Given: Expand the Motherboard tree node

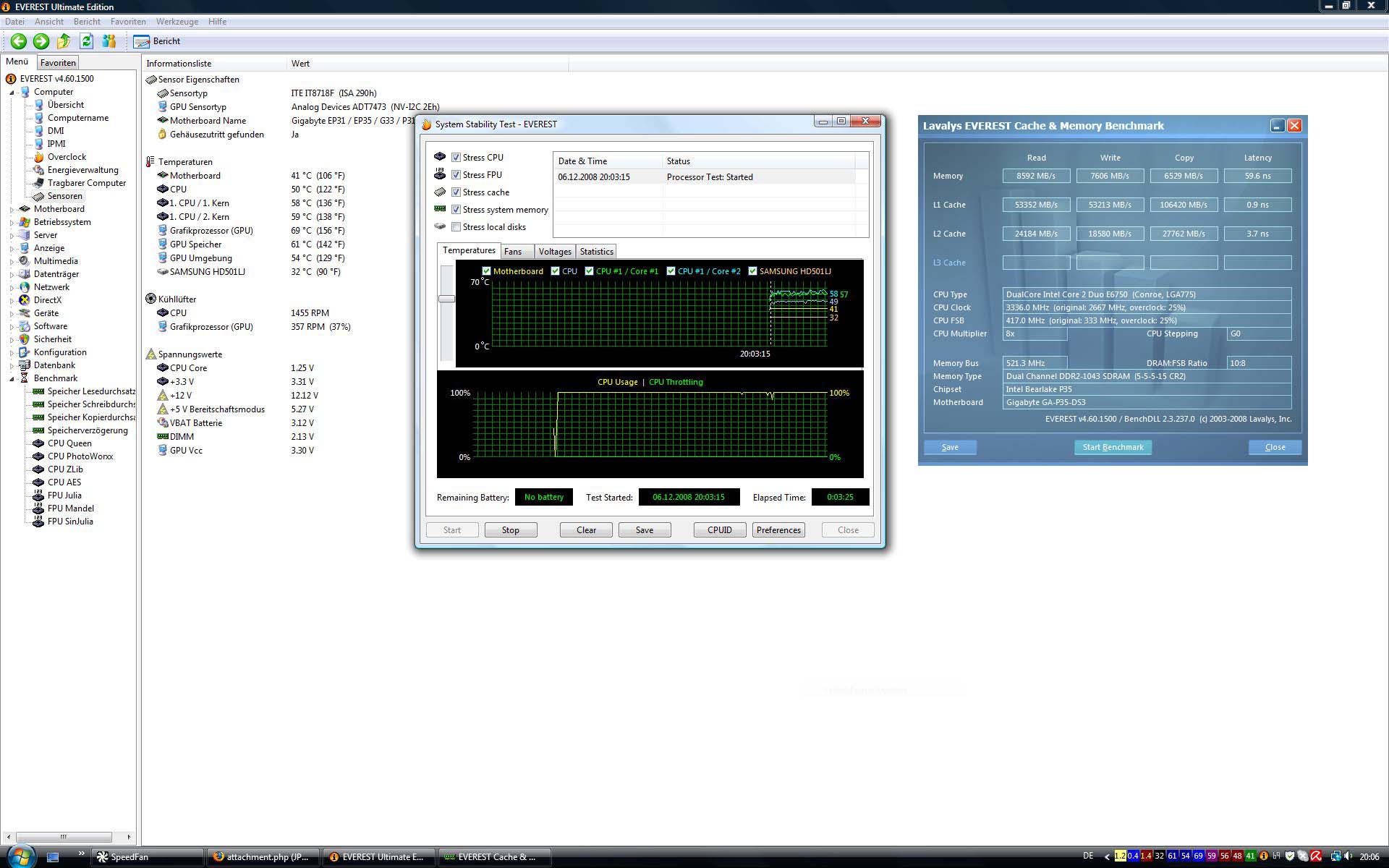Looking at the screenshot, I should pos(12,209).
